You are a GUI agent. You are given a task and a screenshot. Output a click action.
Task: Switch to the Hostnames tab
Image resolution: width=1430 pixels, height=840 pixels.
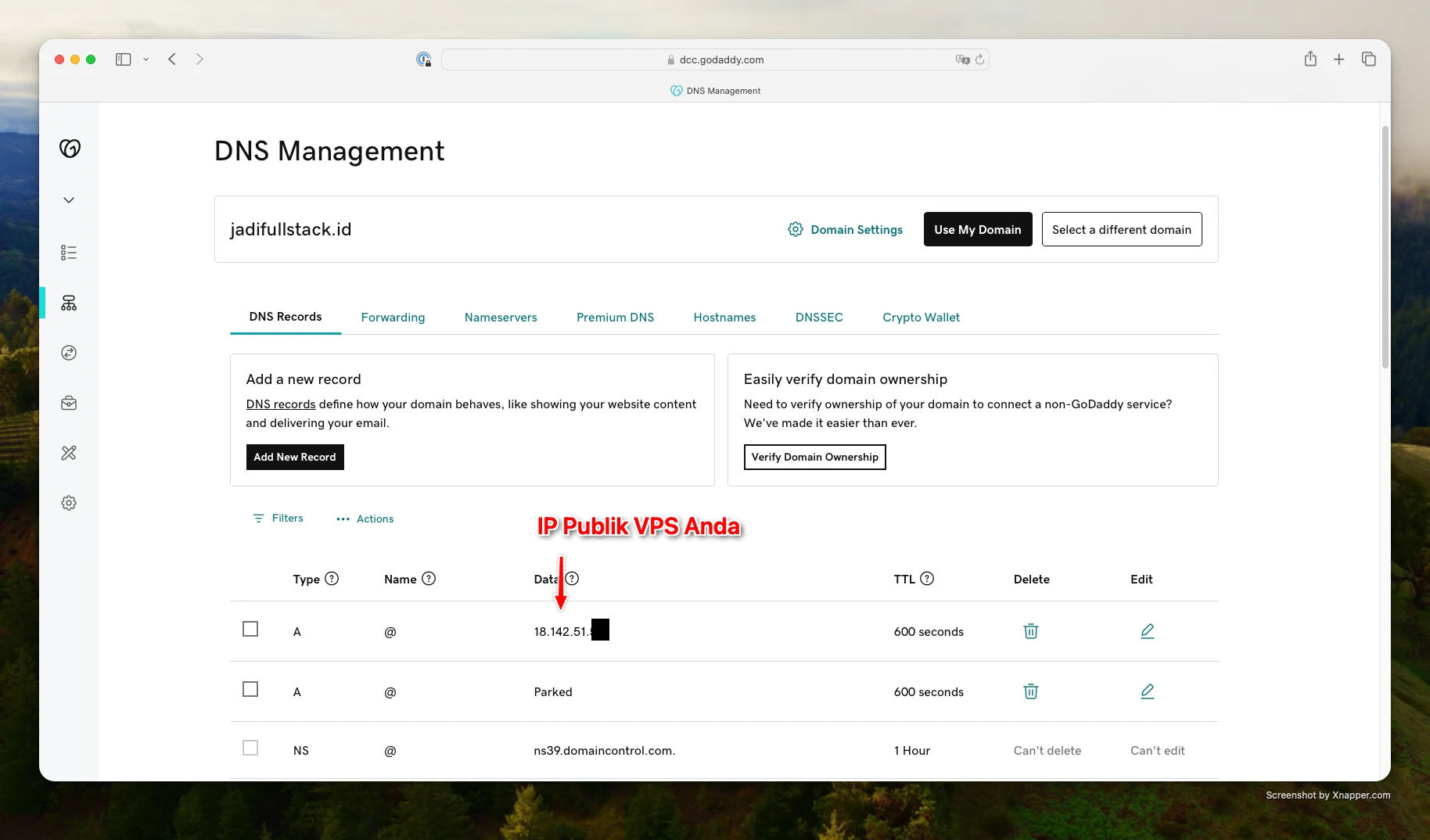724,318
